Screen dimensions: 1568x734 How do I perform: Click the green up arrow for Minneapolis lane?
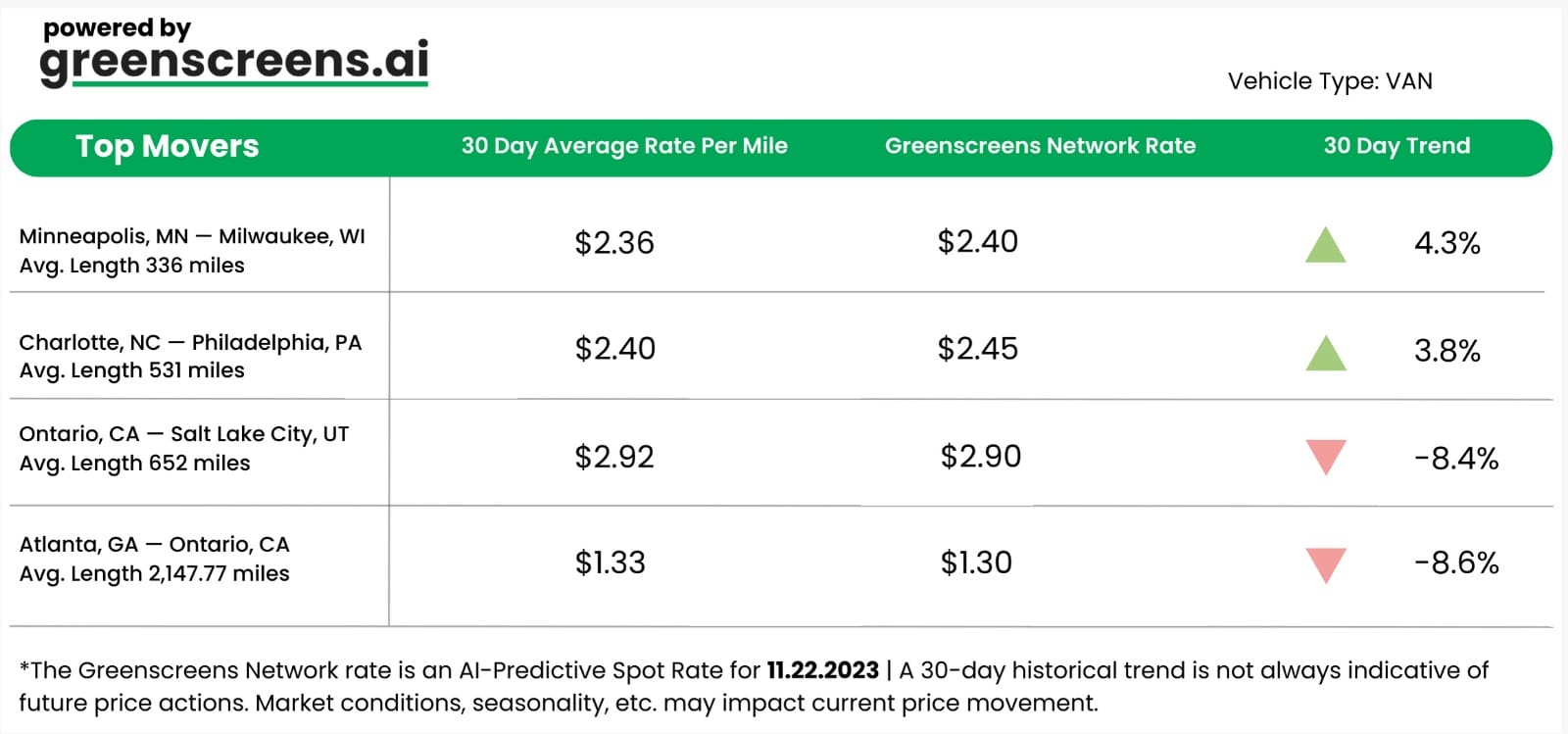point(1325,246)
